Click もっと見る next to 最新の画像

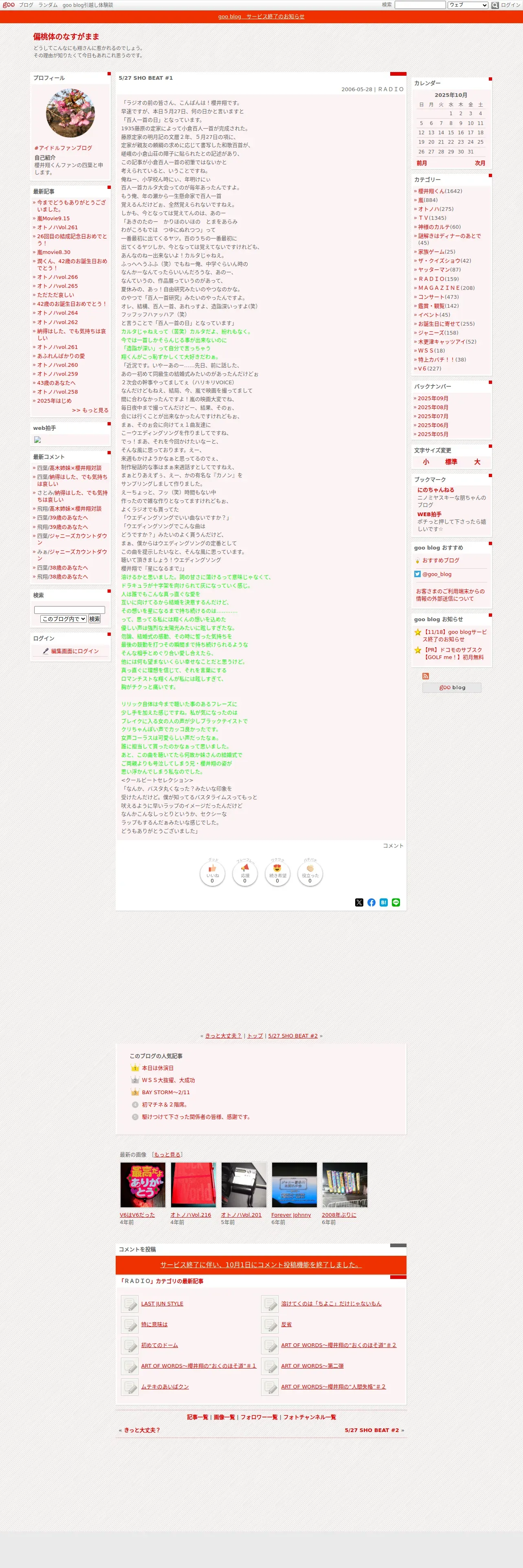[167, 1154]
